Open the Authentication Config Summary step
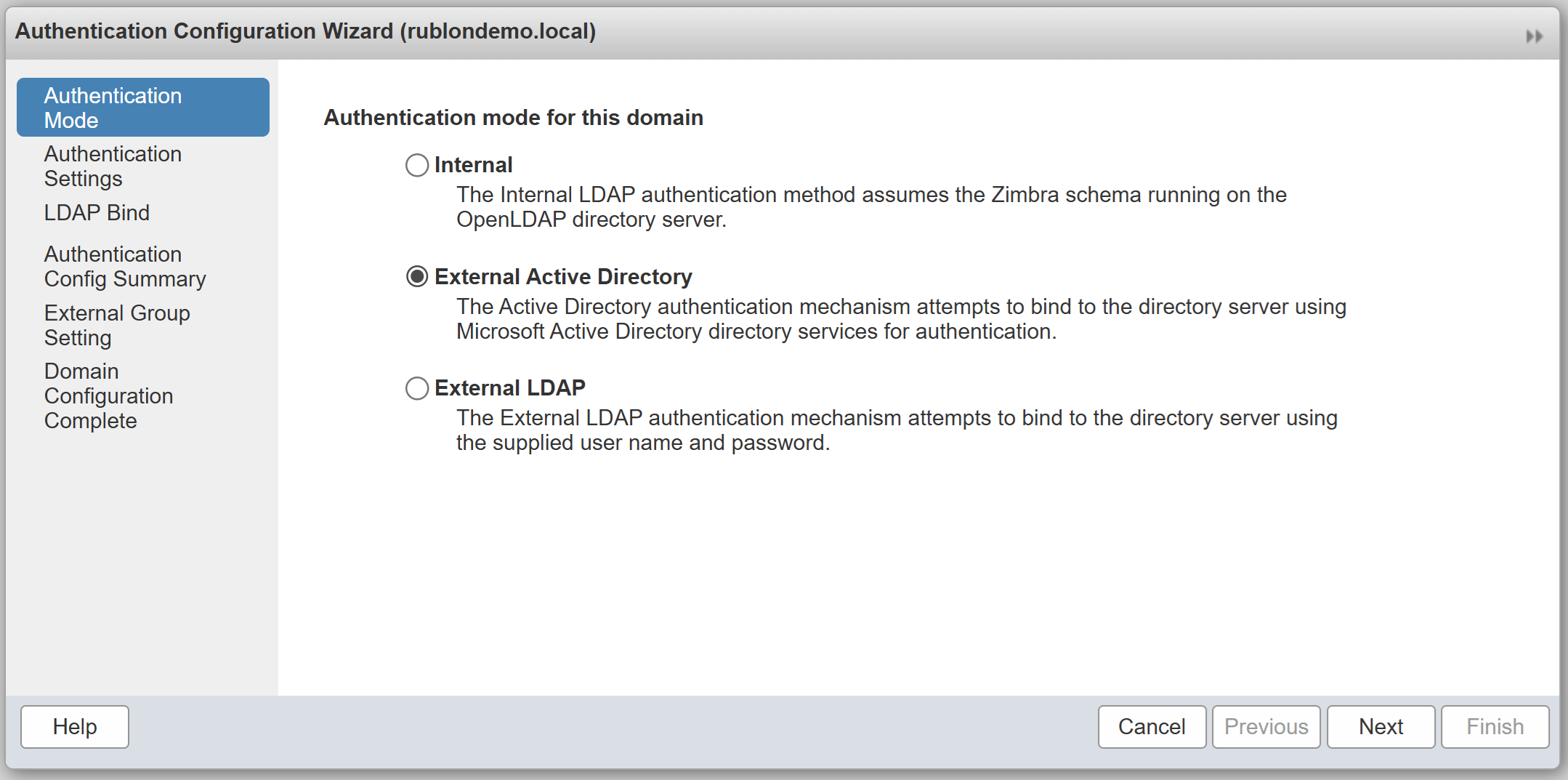1568x780 pixels. [x=125, y=267]
